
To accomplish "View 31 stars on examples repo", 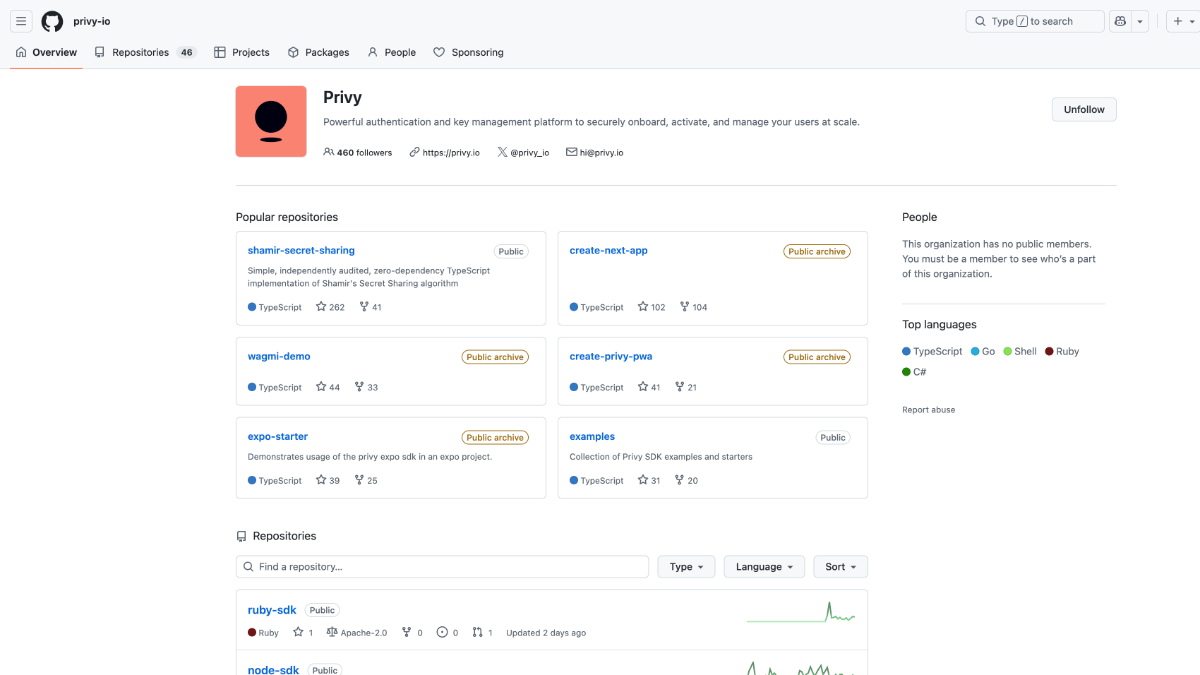I will click(x=649, y=480).
